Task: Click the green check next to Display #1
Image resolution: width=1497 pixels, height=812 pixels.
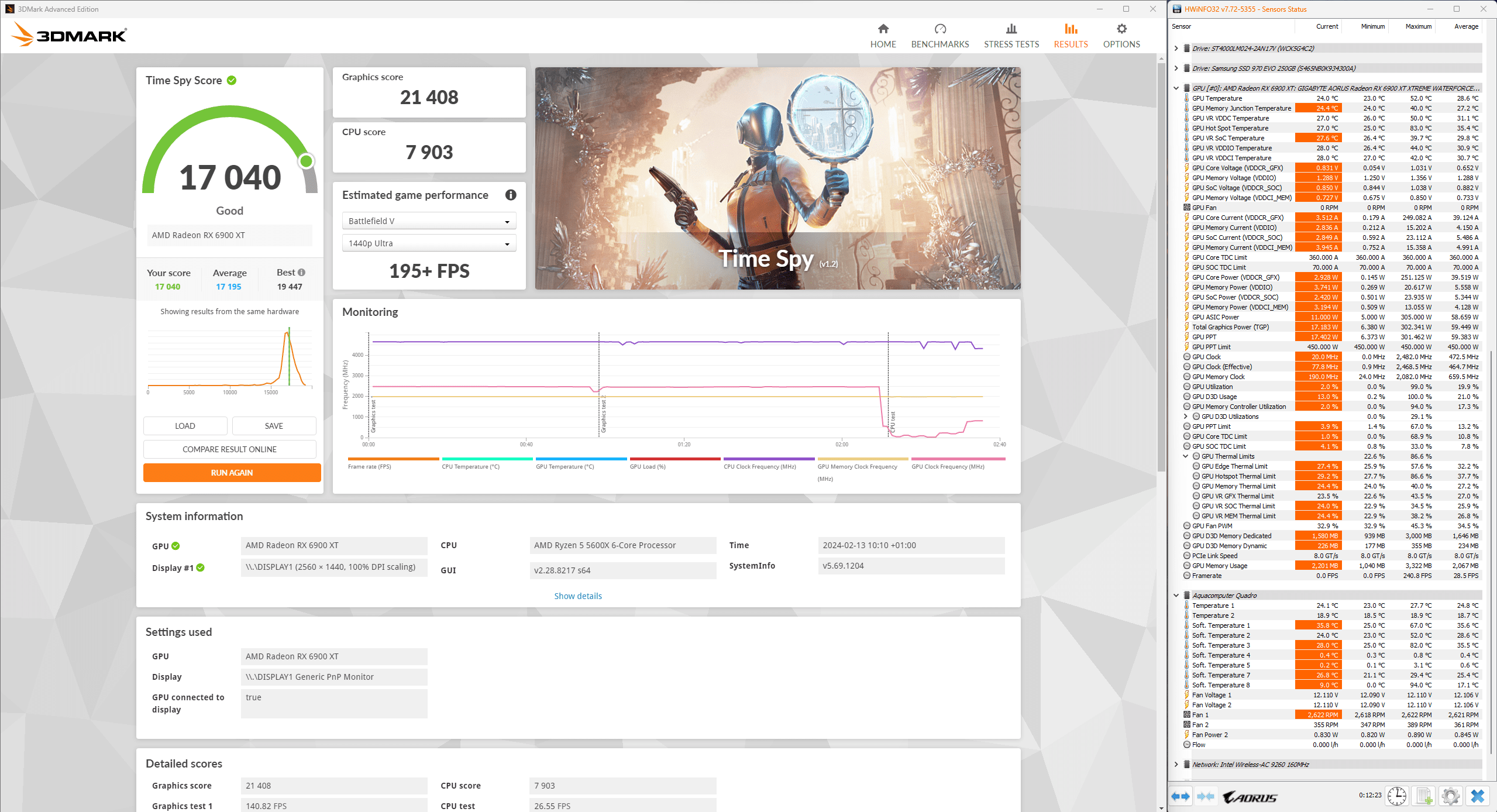Action: [x=201, y=568]
